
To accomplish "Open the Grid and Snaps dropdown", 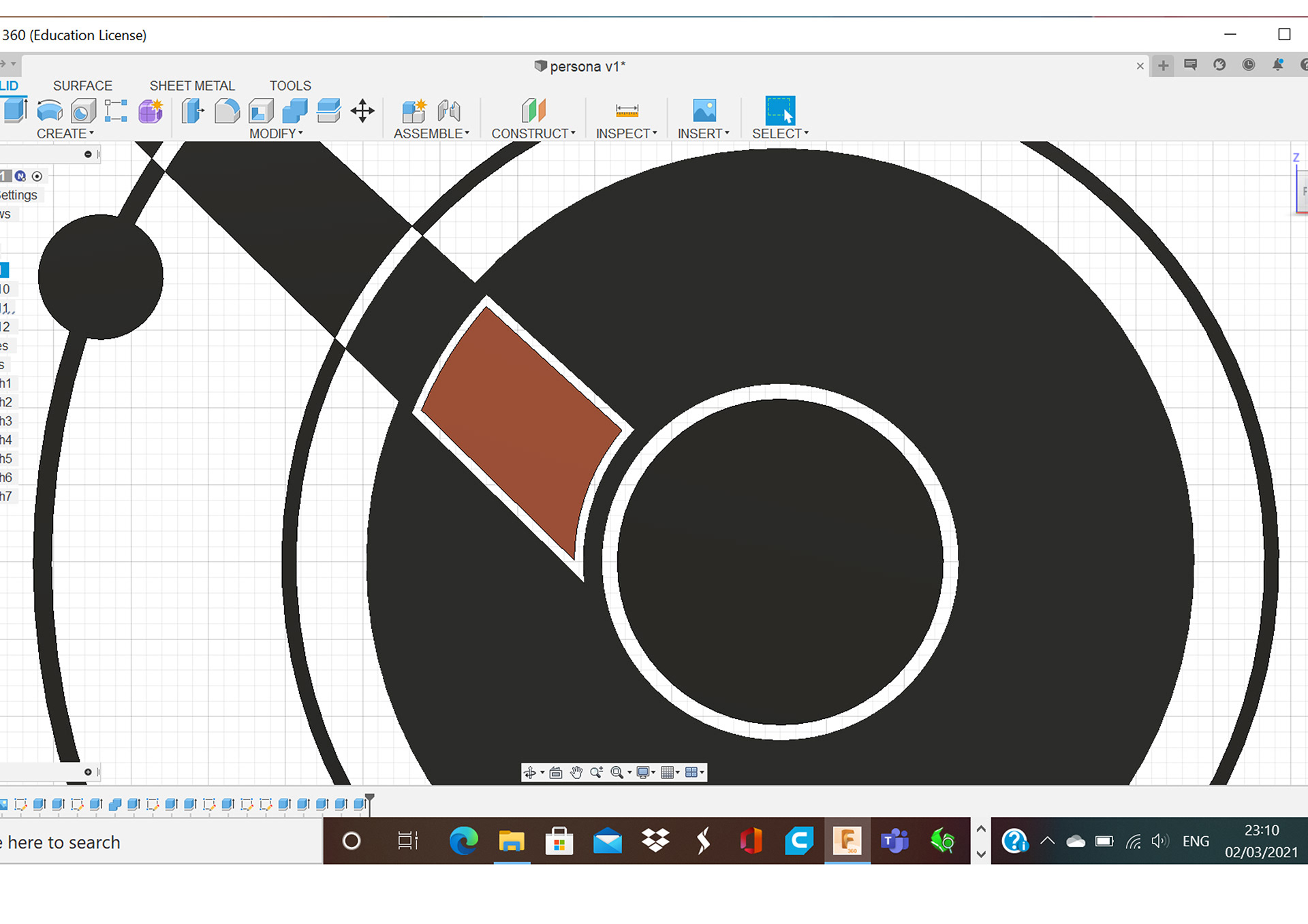I will click(670, 772).
